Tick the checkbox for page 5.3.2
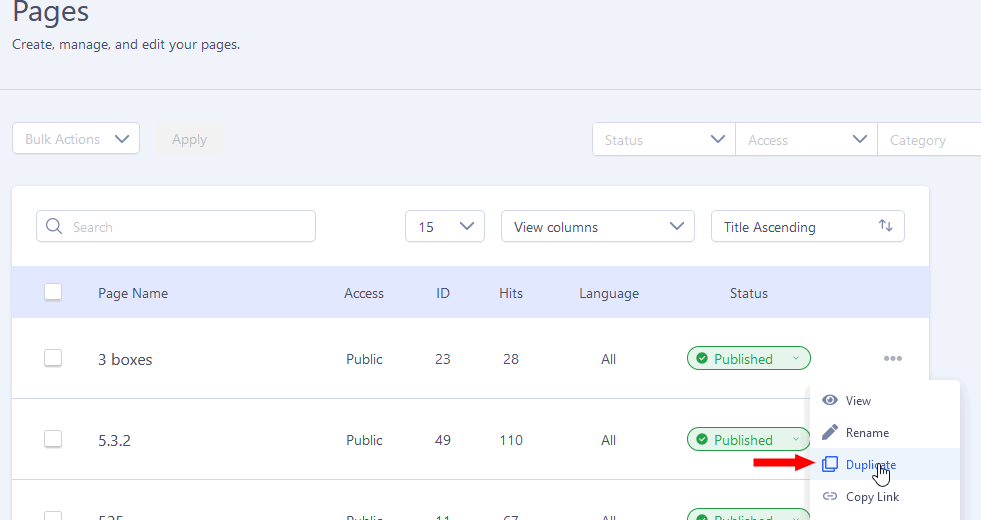Image resolution: width=981 pixels, height=520 pixels. (x=53, y=439)
